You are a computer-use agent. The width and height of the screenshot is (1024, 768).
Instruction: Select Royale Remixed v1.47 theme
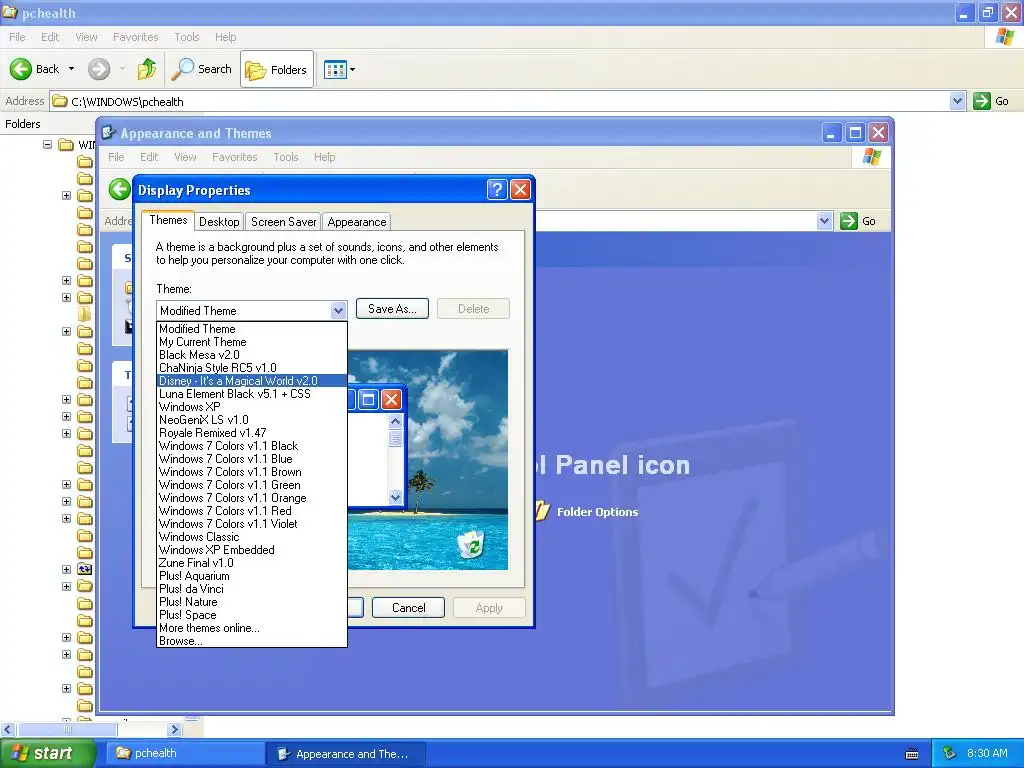tap(251, 433)
